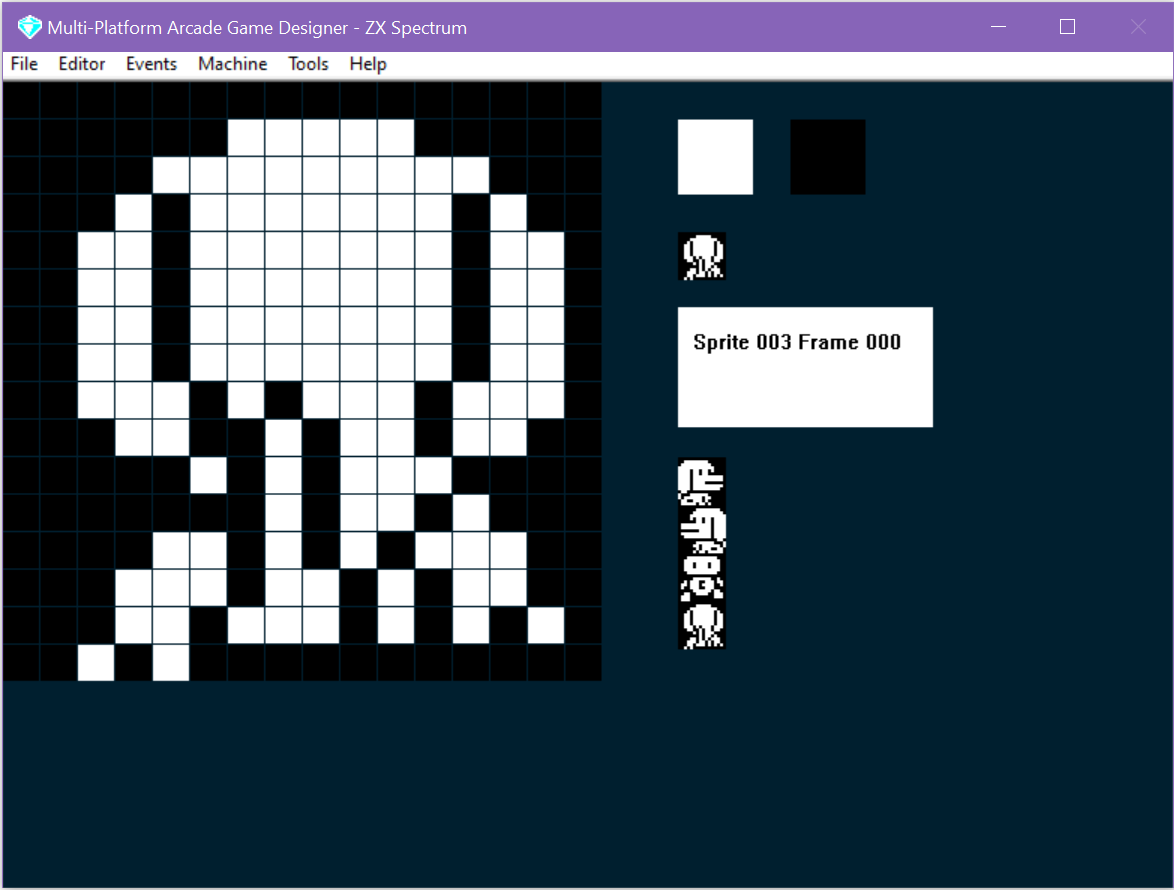1174x890 pixels.
Task: Open the Editor menu
Action: click(x=82, y=64)
